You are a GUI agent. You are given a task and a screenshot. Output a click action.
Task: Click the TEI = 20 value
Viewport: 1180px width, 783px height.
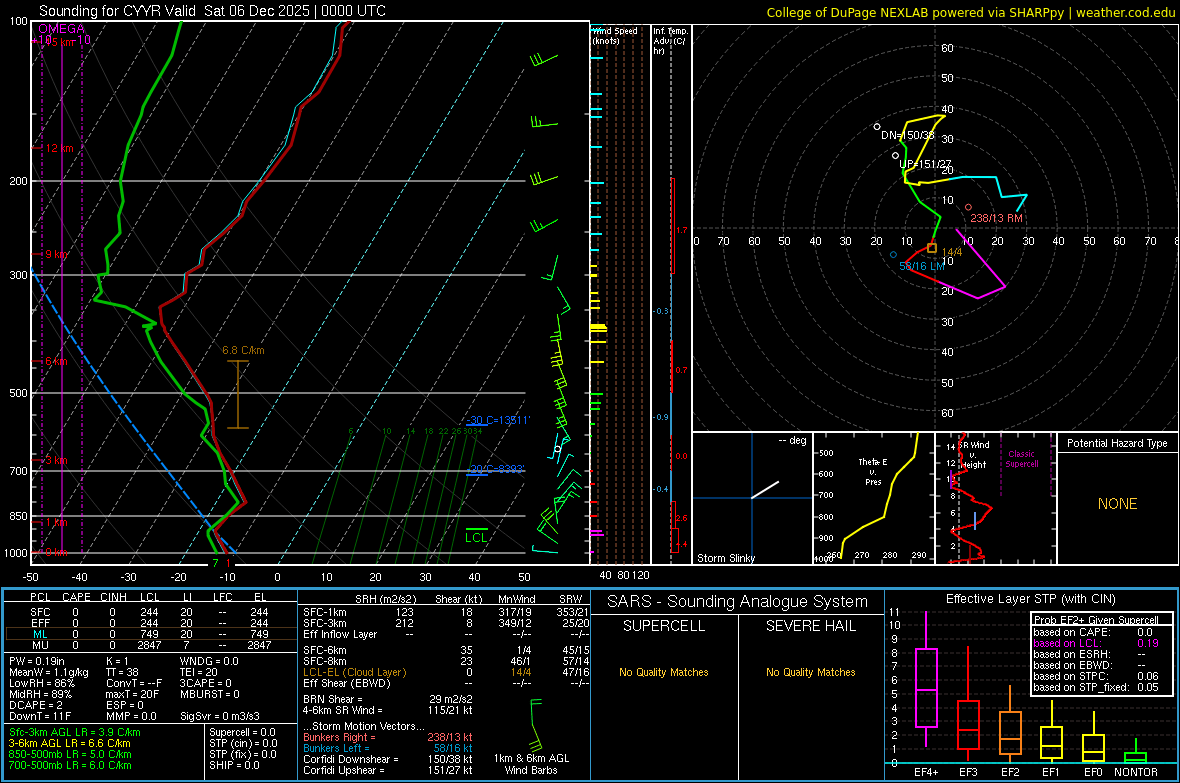click(199, 672)
